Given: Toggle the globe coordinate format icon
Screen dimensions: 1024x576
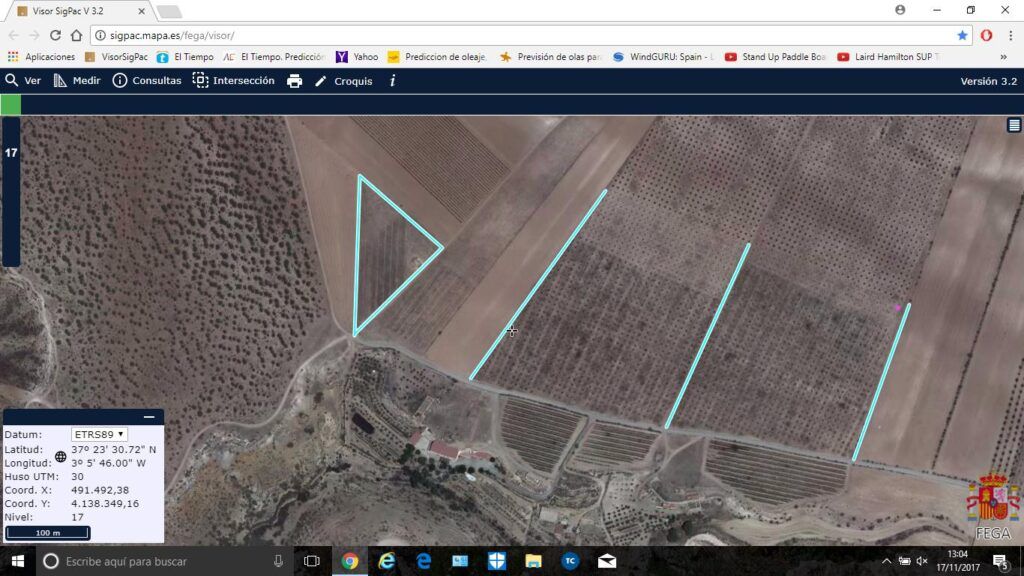Looking at the screenshot, I should pos(61,456).
